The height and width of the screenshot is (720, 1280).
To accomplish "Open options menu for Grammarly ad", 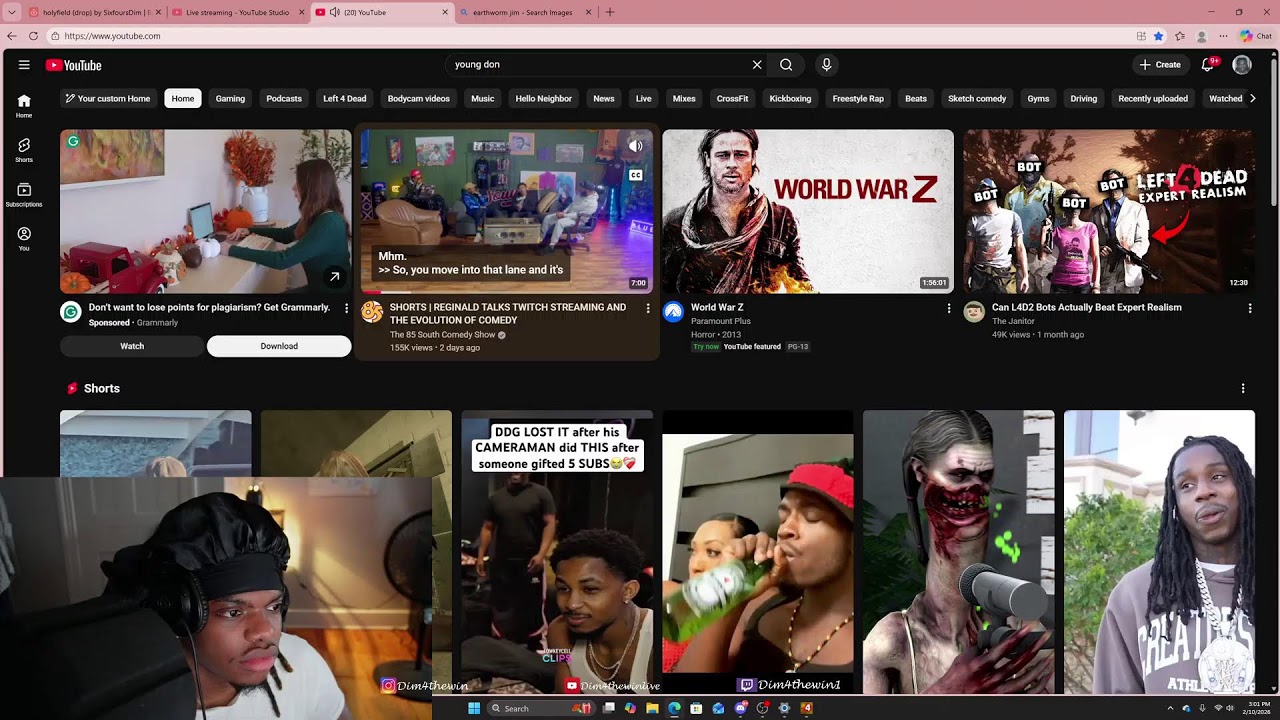I will pyautogui.click(x=347, y=308).
